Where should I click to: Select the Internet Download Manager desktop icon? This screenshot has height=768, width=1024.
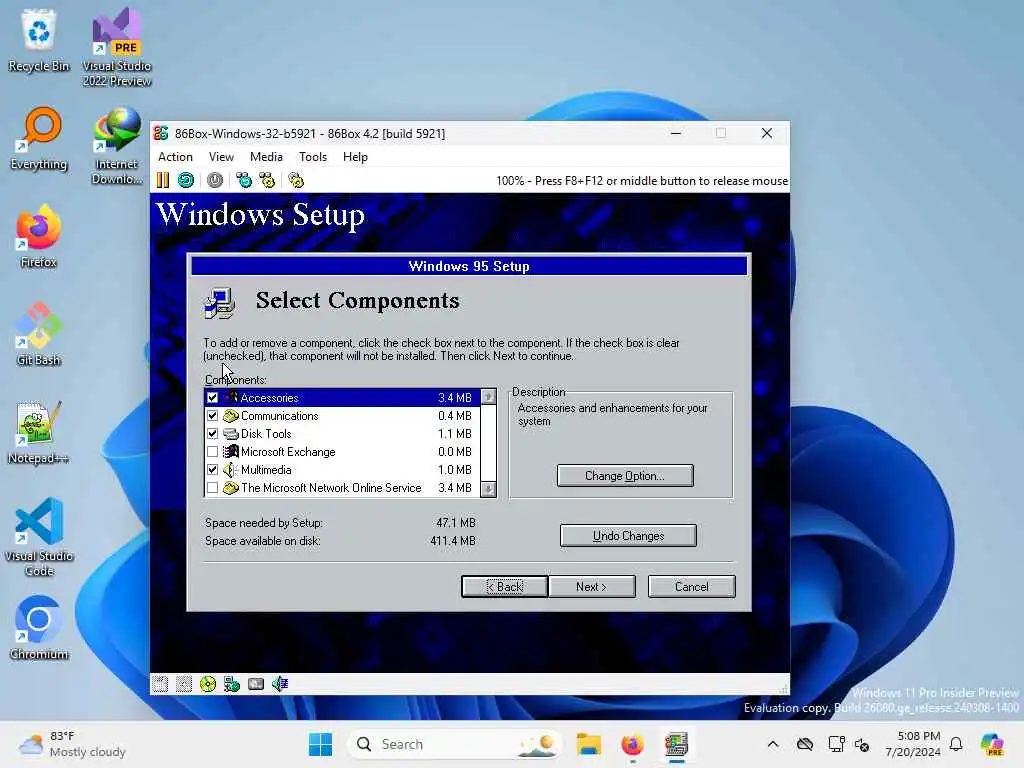(117, 145)
